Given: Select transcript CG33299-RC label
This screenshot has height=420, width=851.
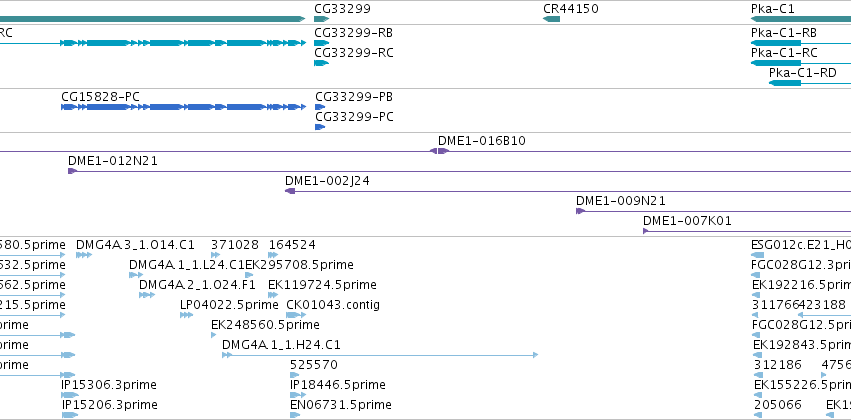Looking at the screenshot, I should tap(353, 53).
